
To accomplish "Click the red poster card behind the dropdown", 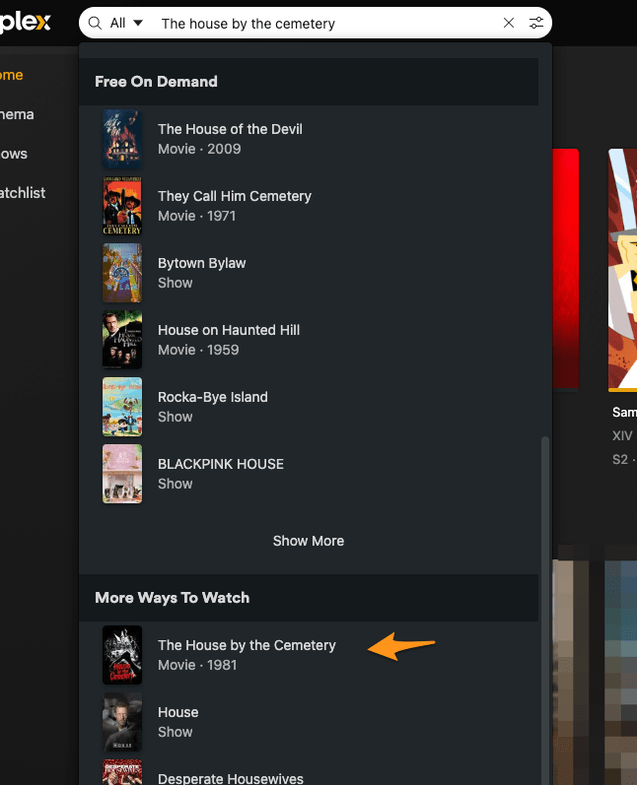I will click(566, 269).
